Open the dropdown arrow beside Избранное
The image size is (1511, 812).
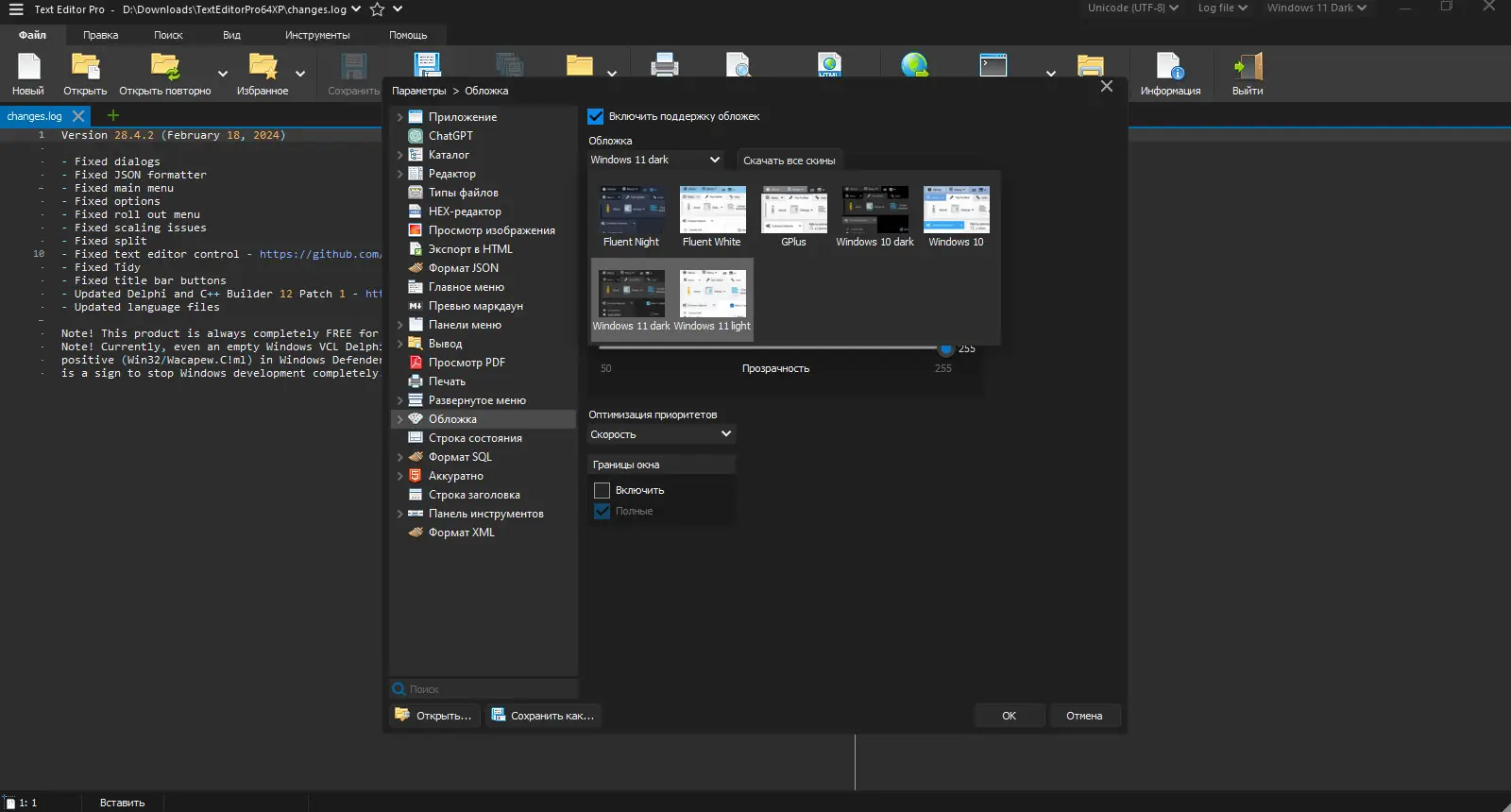(x=300, y=74)
